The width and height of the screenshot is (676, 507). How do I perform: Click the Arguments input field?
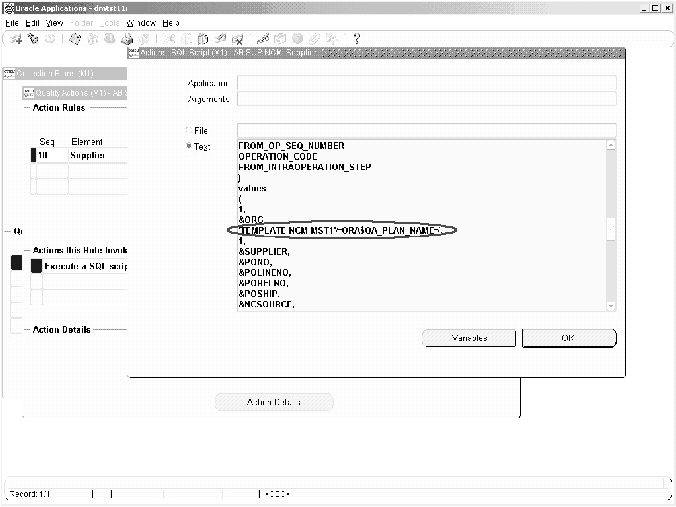(426, 99)
